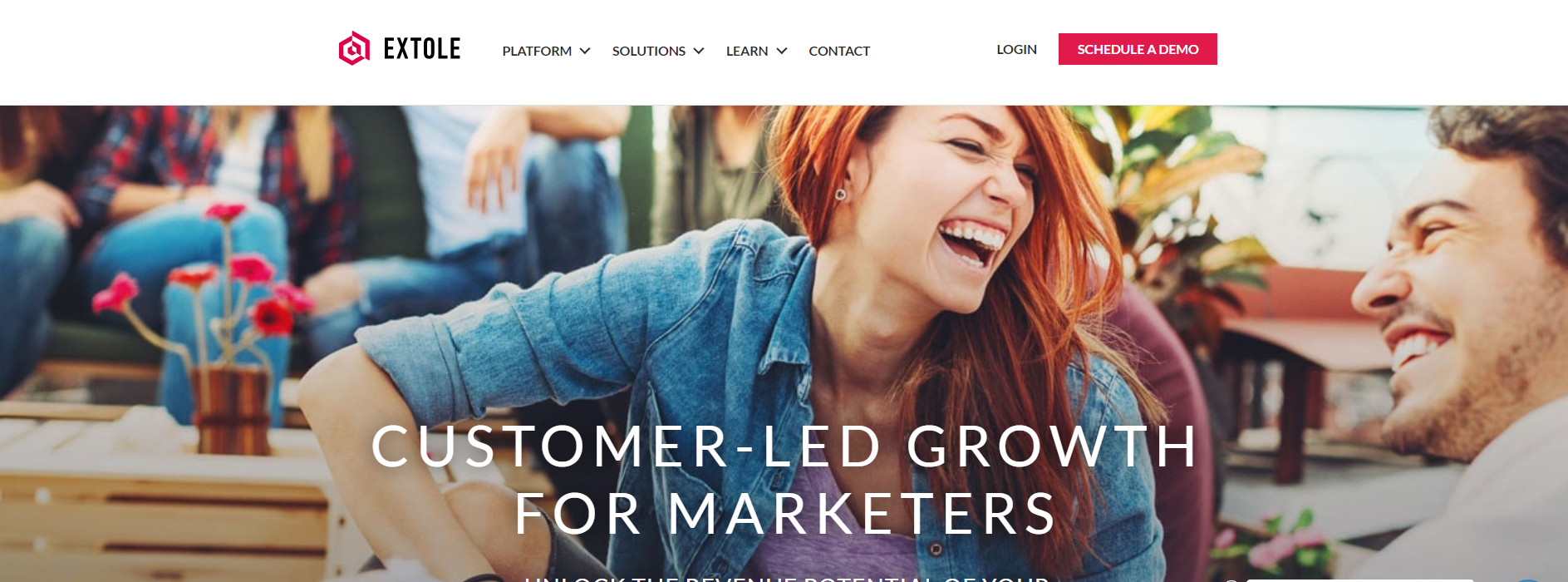The height and width of the screenshot is (582, 1568).
Task: Click the For Marketers headline line
Action: [785, 513]
